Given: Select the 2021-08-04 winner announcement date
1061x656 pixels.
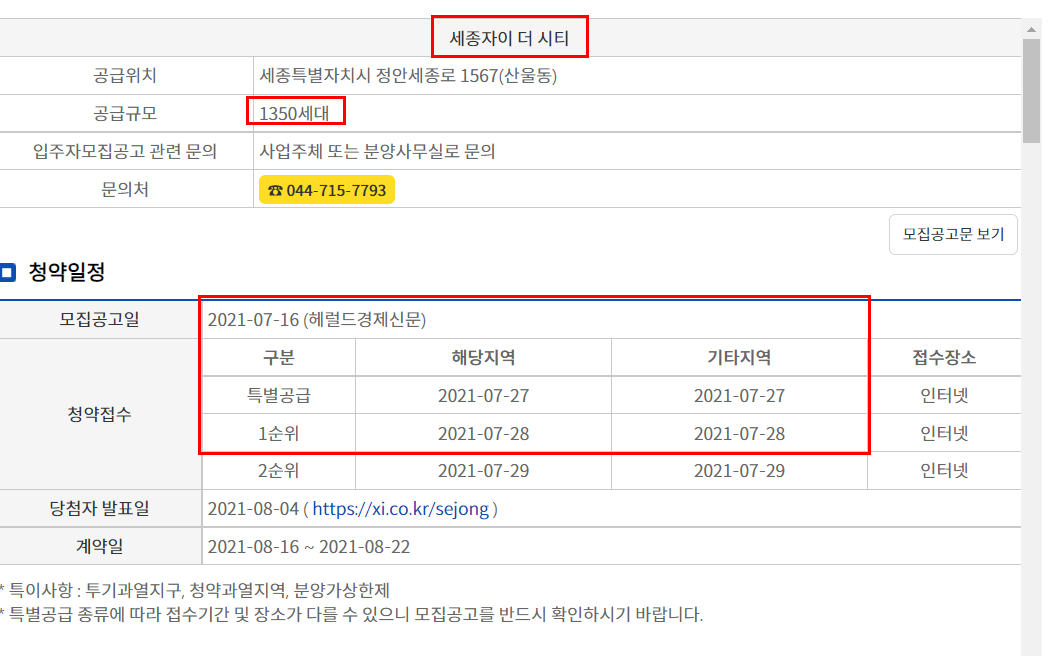Looking at the screenshot, I should (253, 509).
